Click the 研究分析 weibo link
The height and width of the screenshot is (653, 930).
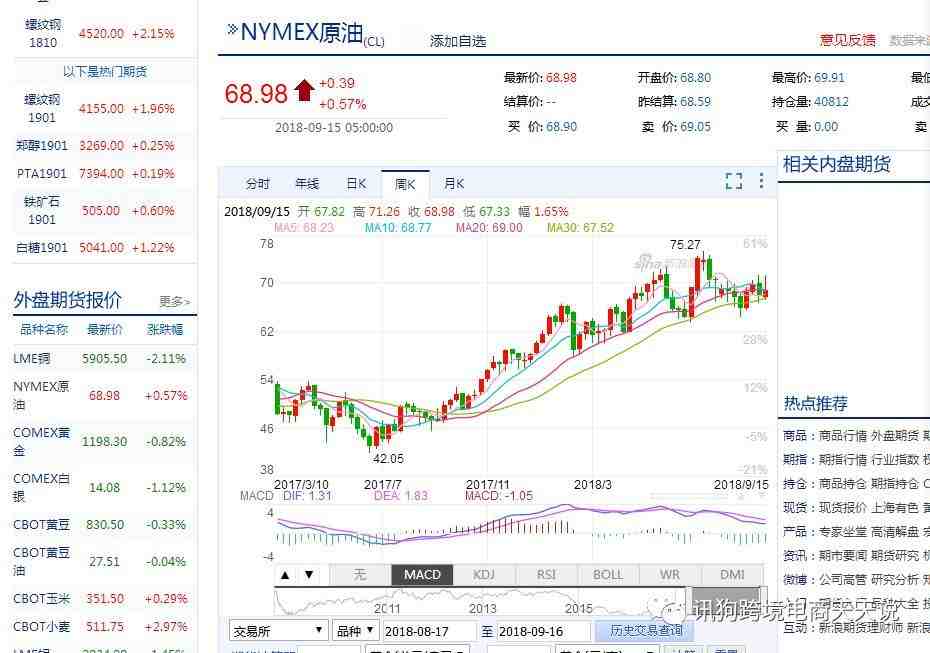pyautogui.click(x=894, y=579)
